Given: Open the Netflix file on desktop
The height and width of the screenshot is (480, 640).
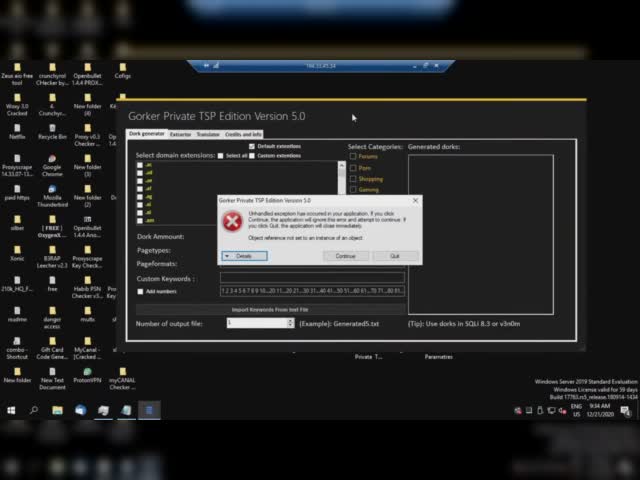Looking at the screenshot, I should tap(17, 131).
